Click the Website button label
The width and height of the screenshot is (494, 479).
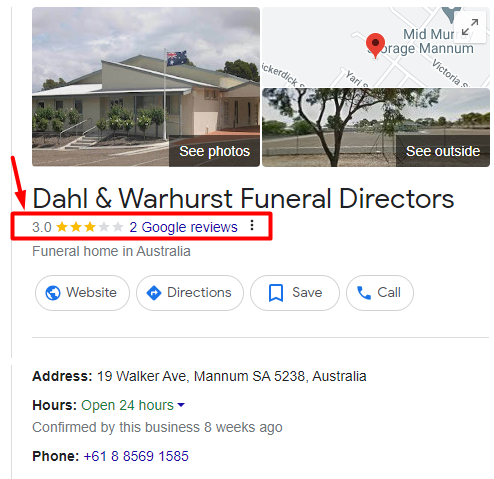[x=91, y=293]
